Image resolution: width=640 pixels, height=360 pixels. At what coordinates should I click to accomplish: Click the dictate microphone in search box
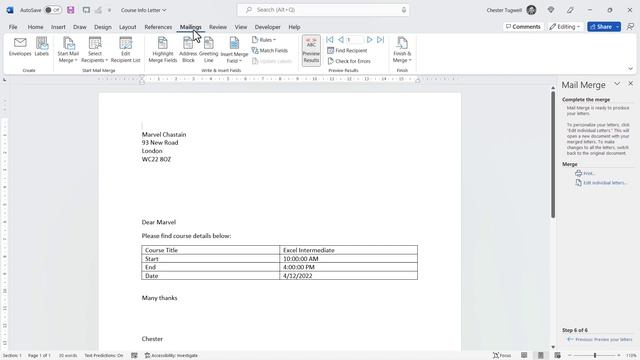tap(404, 10)
